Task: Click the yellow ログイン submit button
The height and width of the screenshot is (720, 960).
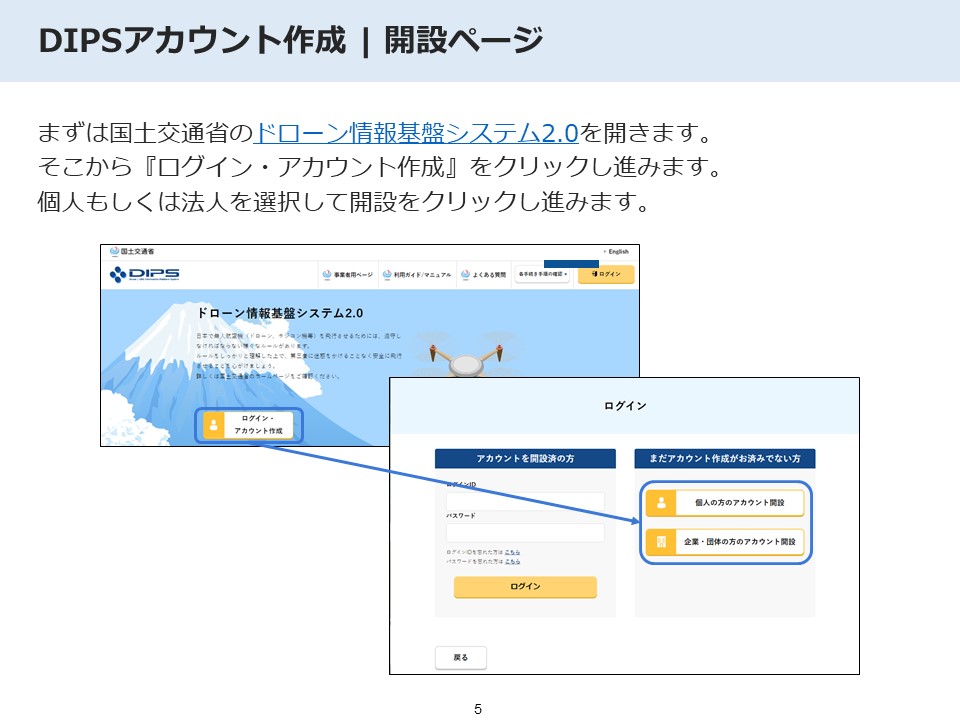Action: tap(525, 587)
